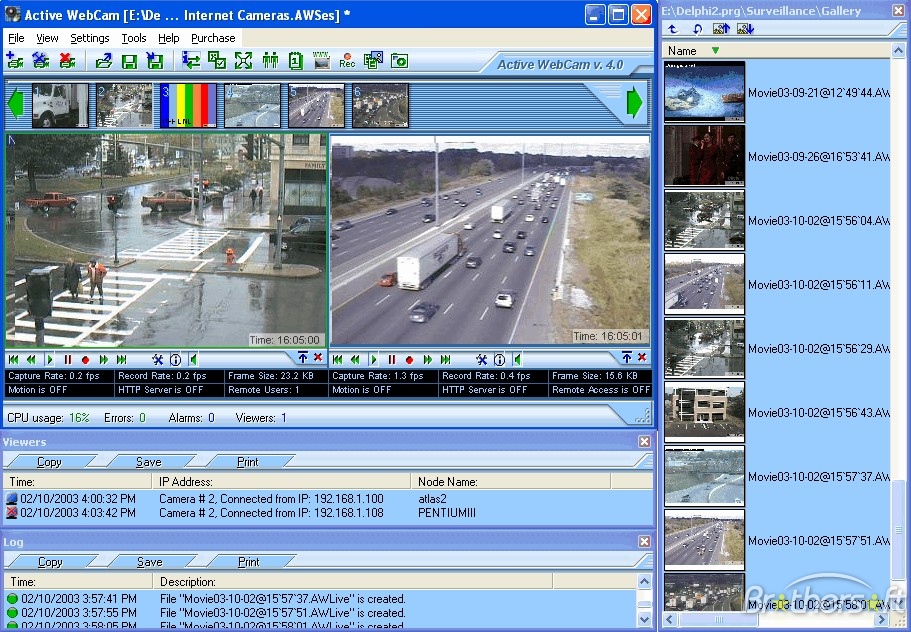Open the Settings menu

pyautogui.click(x=89, y=38)
